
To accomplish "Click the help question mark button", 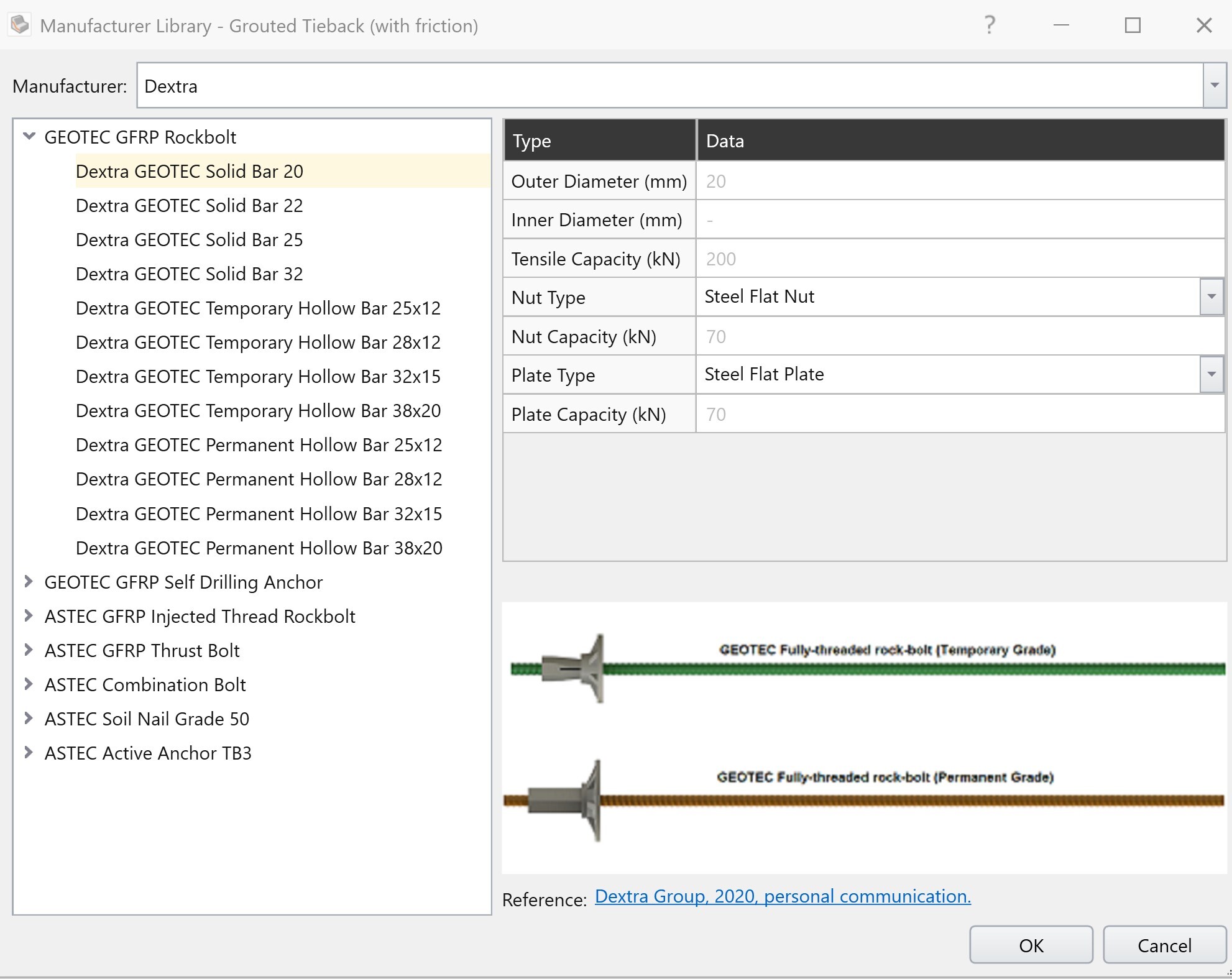I will 990,25.
